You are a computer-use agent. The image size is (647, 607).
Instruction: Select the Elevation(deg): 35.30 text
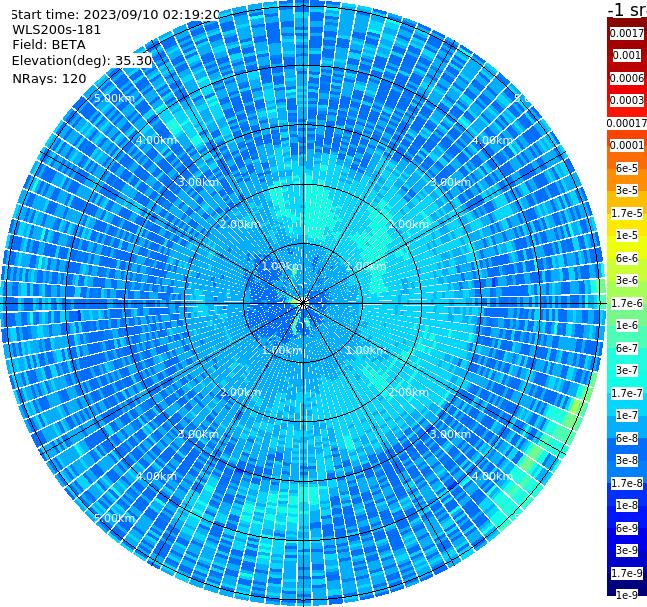[x=82, y=61]
